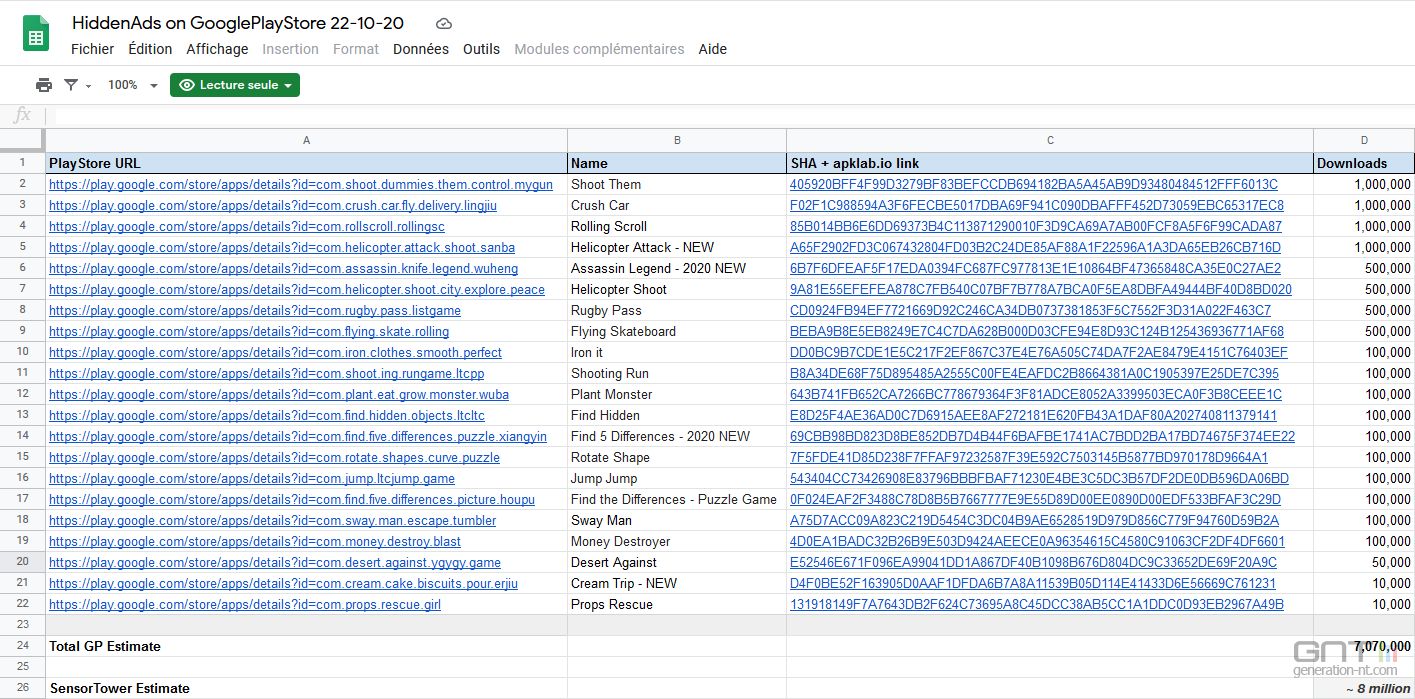Open the assassin.knife.legend.wuheng link
This screenshot has width=1415, height=699.
pos(283,268)
